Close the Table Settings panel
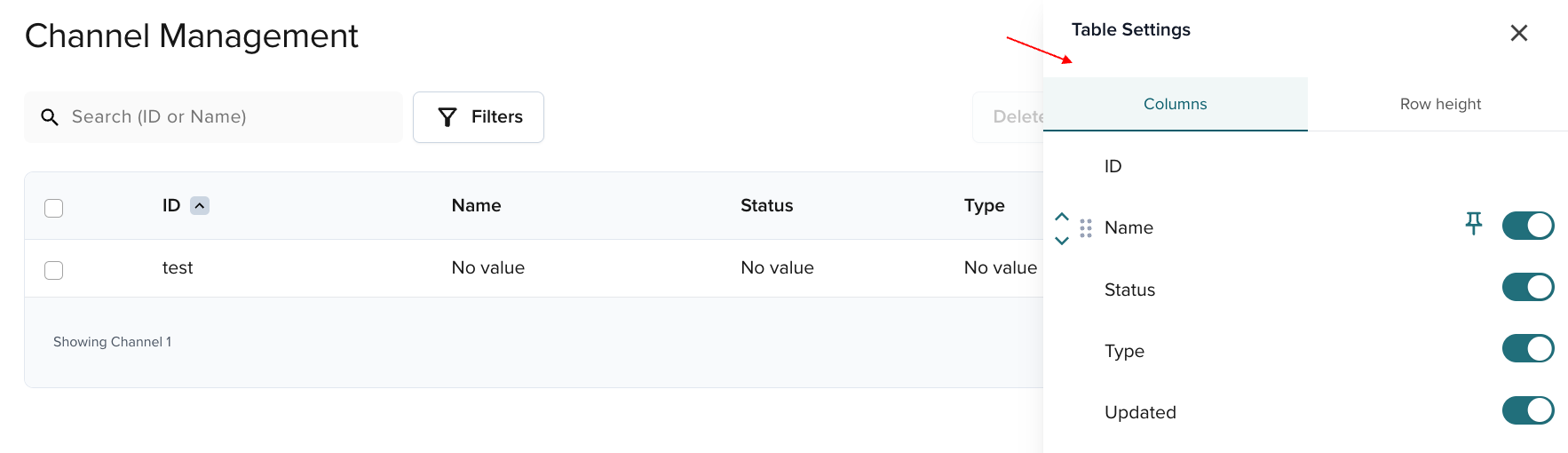Image resolution: width=1568 pixels, height=453 pixels. pyautogui.click(x=1518, y=33)
